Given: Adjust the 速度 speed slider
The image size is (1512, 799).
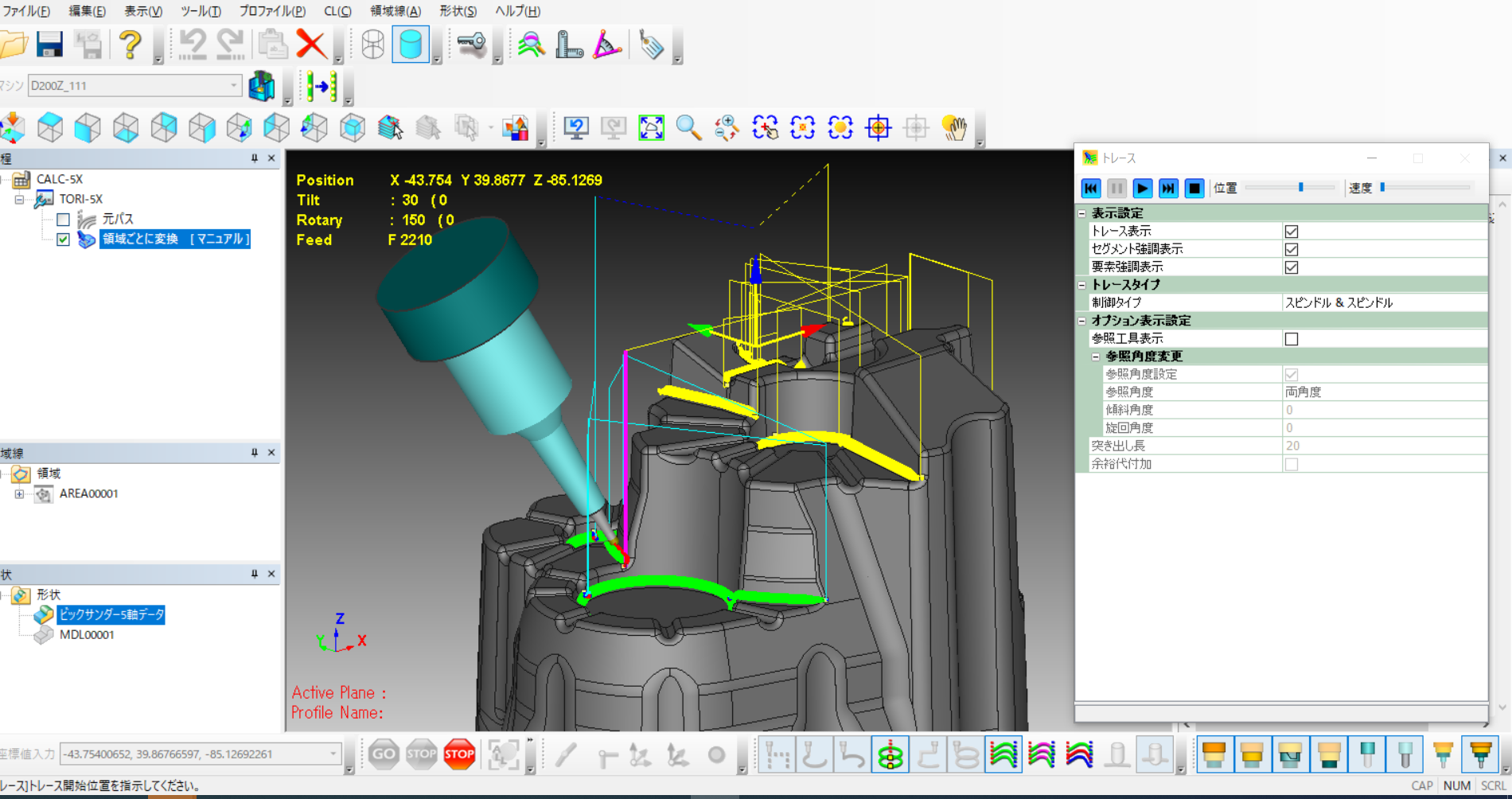Looking at the screenshot, I should pyautogui.click(x=1383, y=188).
